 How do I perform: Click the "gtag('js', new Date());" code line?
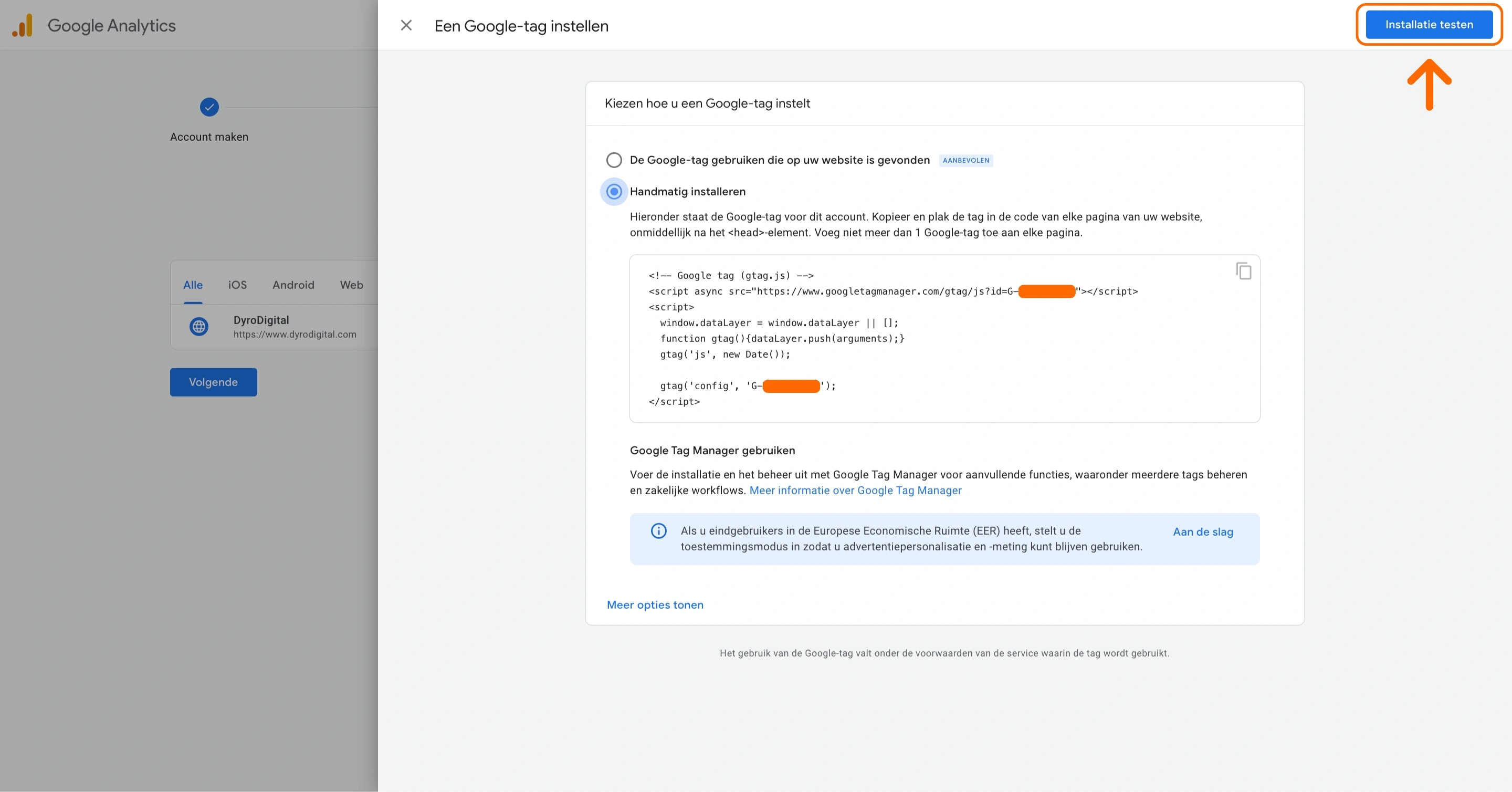tap(725, 355)
